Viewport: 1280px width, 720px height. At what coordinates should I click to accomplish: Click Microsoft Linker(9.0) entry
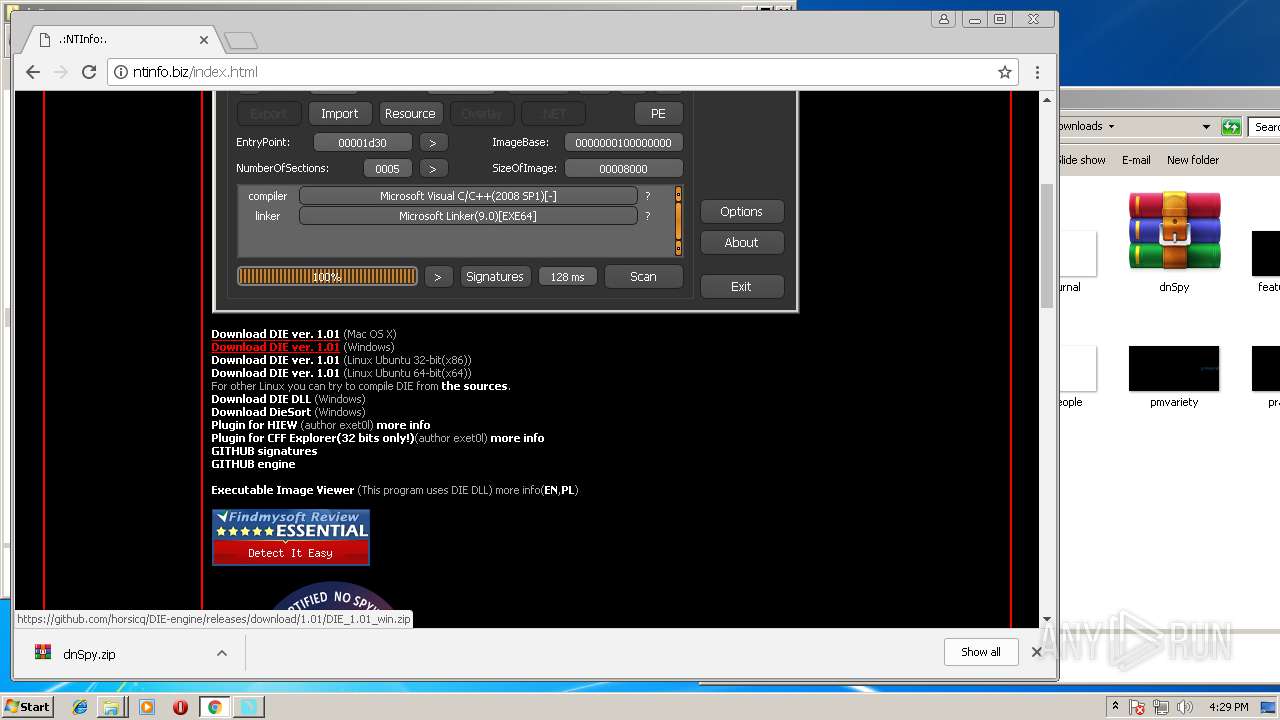point(468,216)
